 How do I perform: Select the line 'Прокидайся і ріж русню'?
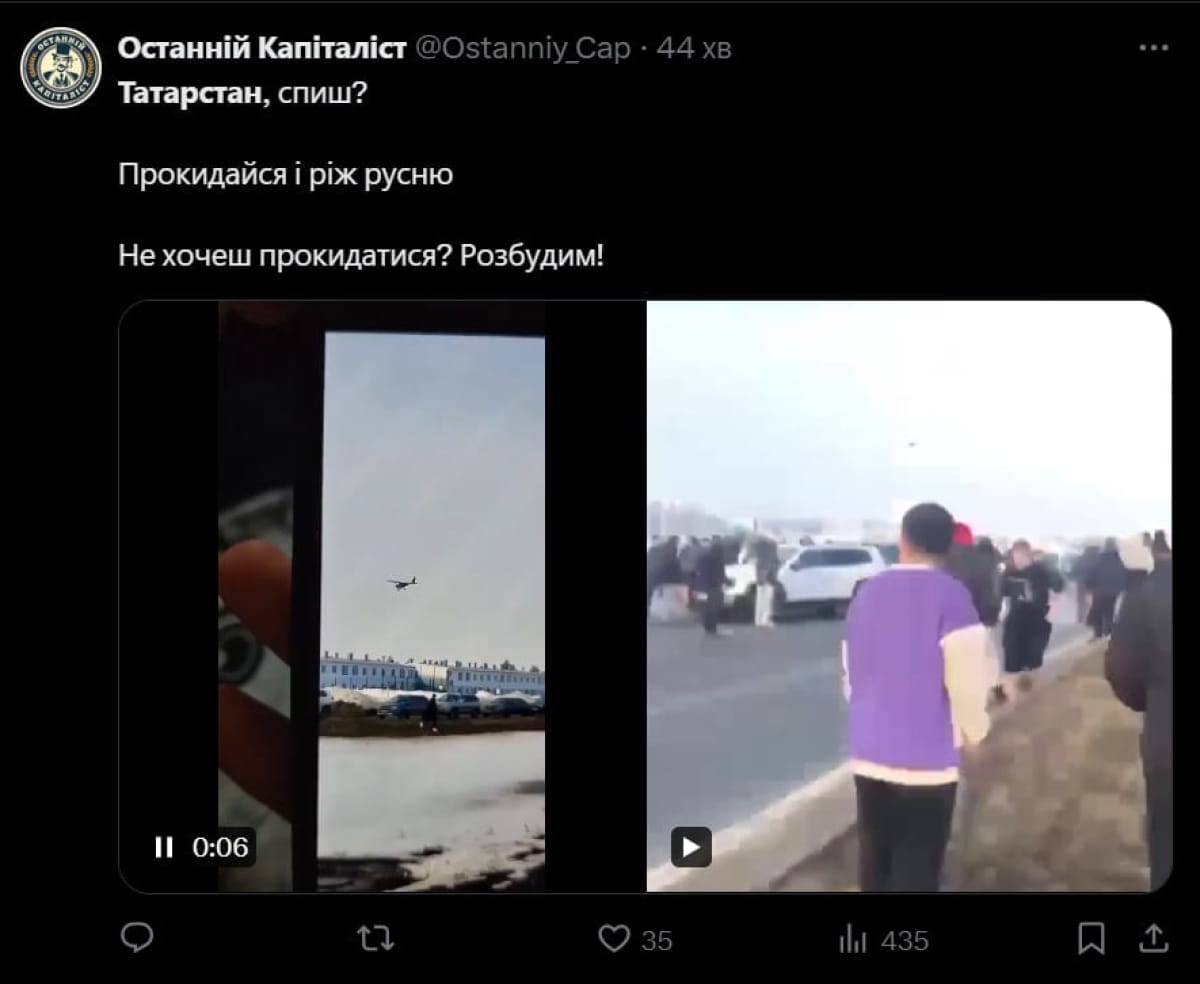click(286, 175)
